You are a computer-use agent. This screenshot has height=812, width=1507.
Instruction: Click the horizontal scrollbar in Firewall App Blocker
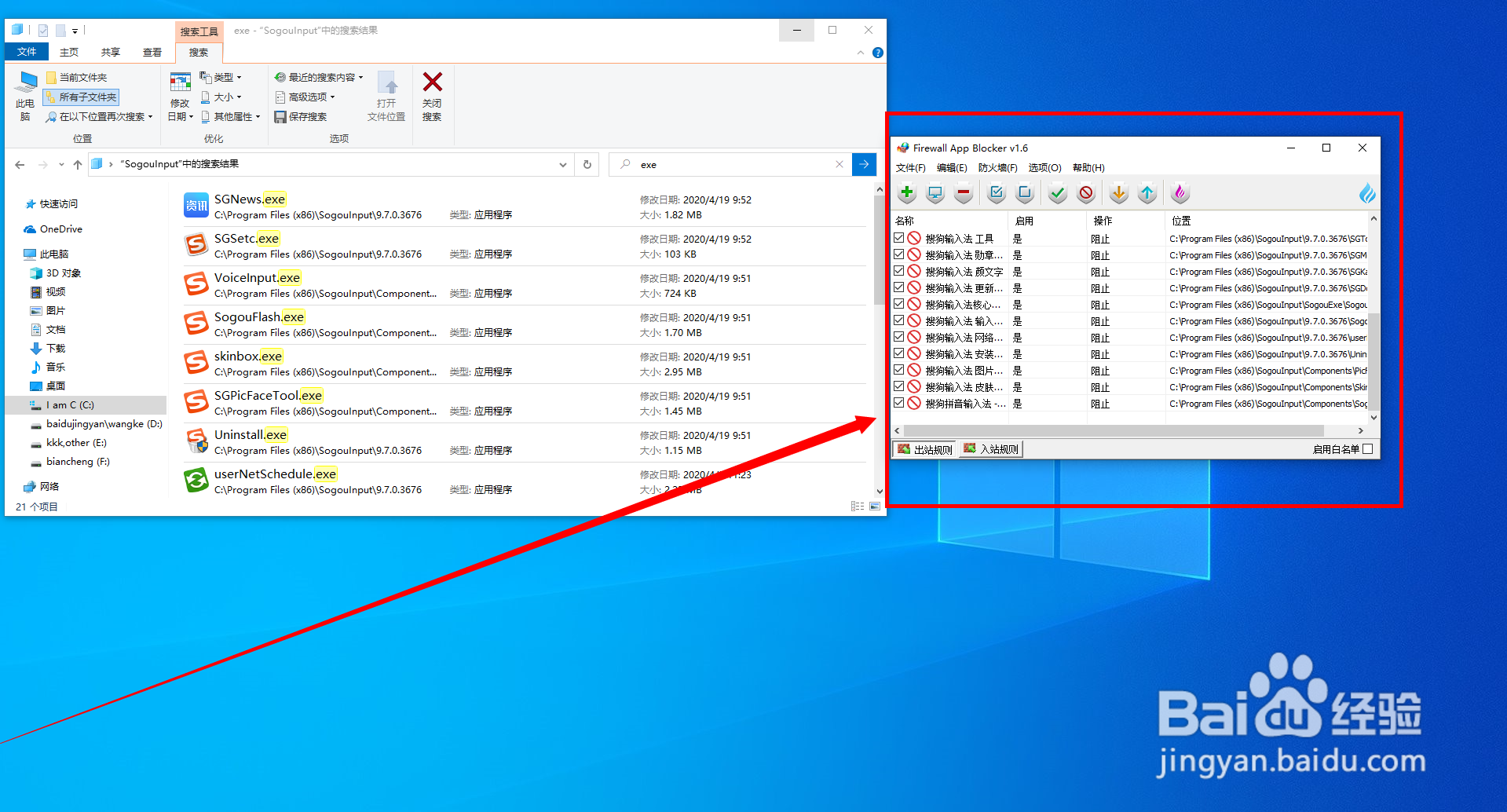coord(1113,430)
